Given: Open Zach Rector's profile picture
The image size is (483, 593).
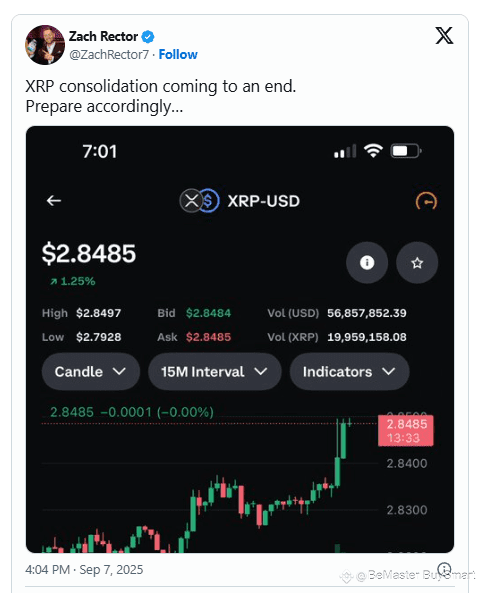Looking at the screenshot, I should (45, 45).
